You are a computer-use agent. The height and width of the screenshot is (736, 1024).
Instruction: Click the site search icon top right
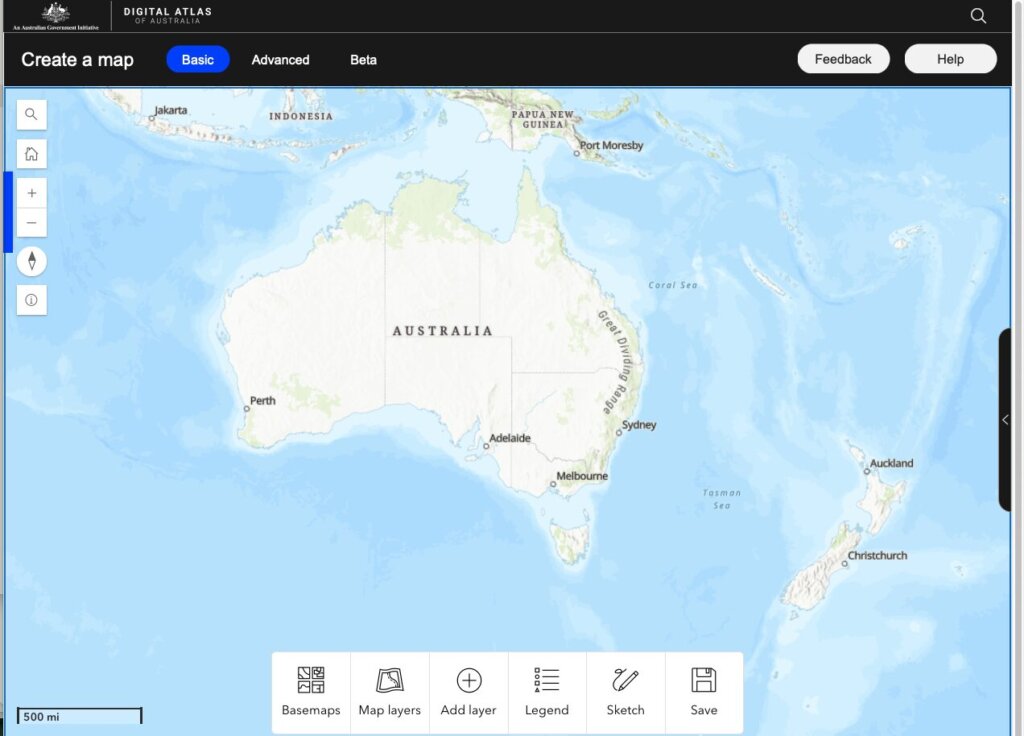coord(977,16)
